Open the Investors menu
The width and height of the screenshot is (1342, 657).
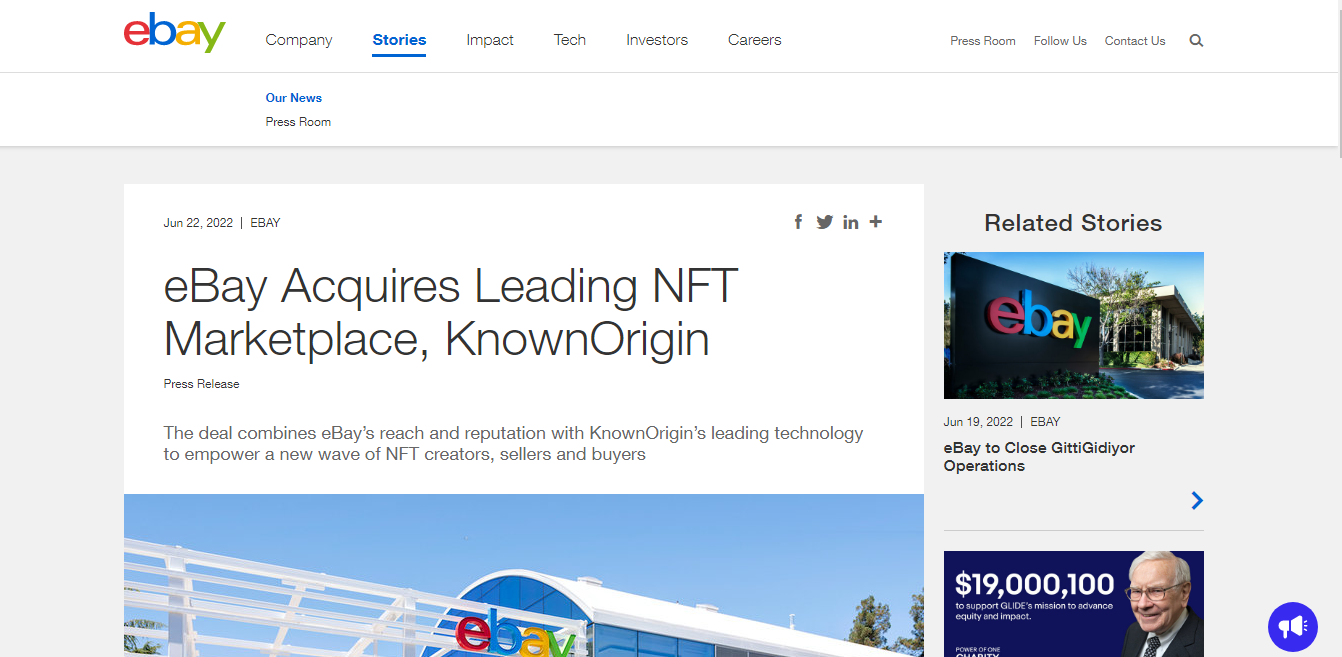(x=657, y=40)
